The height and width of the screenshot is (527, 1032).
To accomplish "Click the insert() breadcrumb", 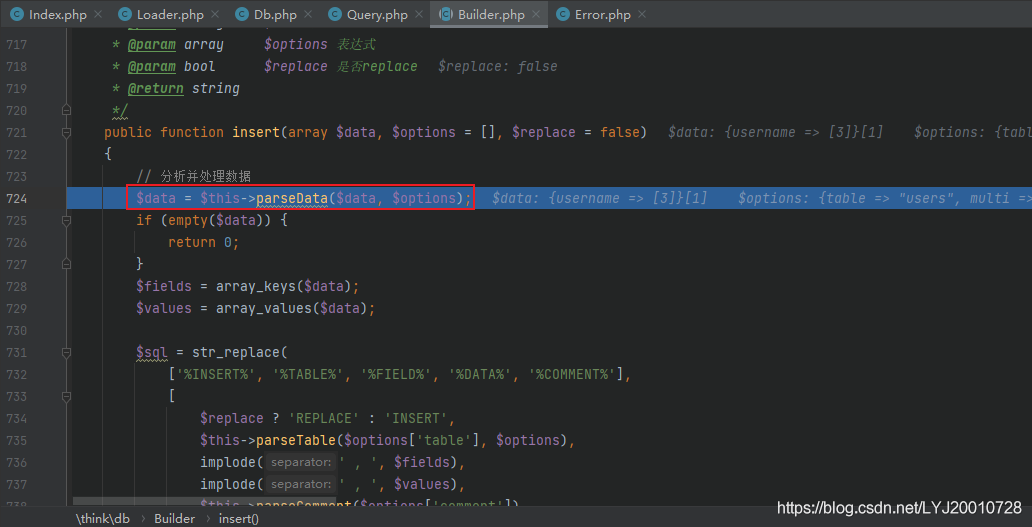I will (x=239, y=518).
